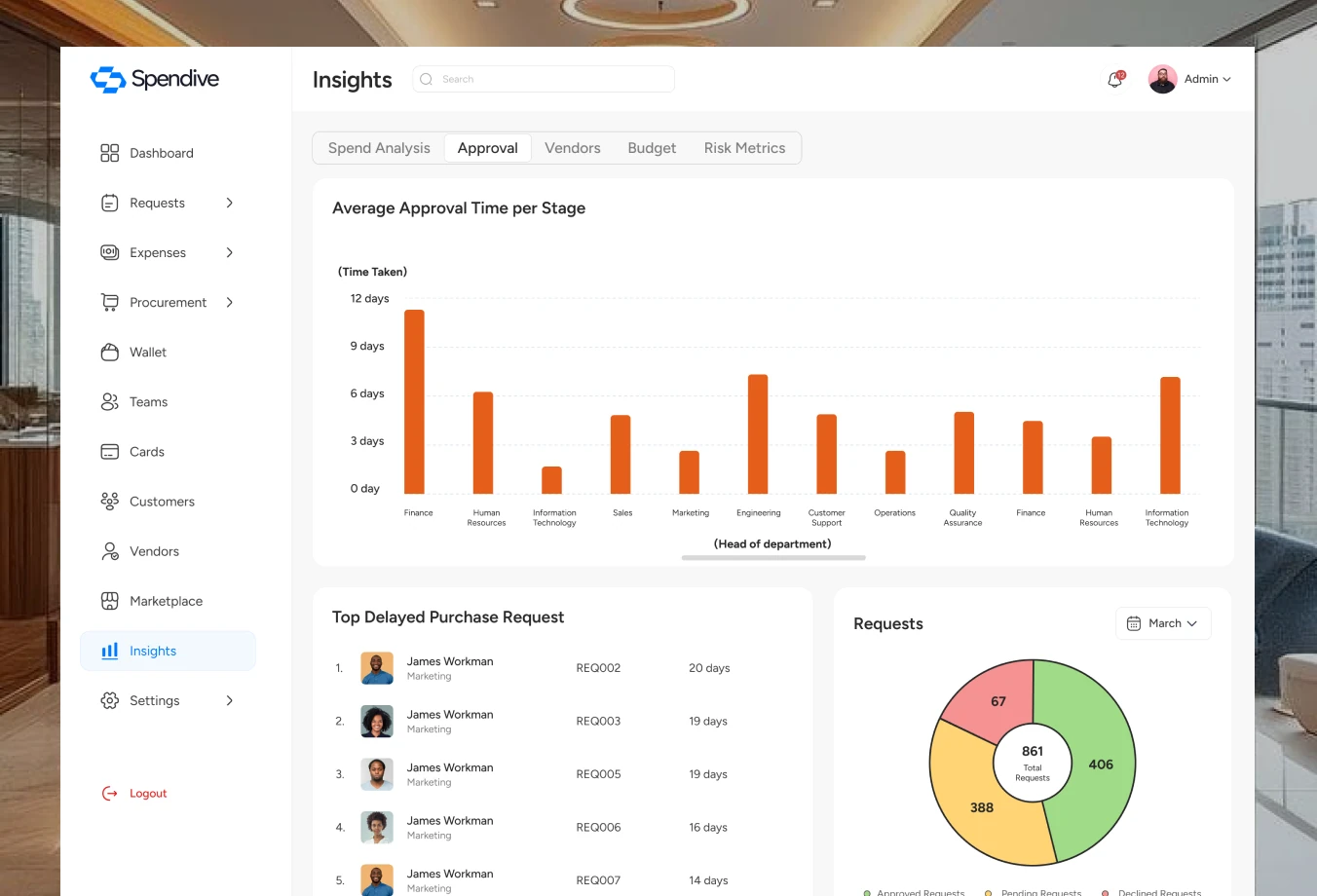Open the March month dropdown
Viewport: 1317px width, 896px height.
[x=1163, y=623]
